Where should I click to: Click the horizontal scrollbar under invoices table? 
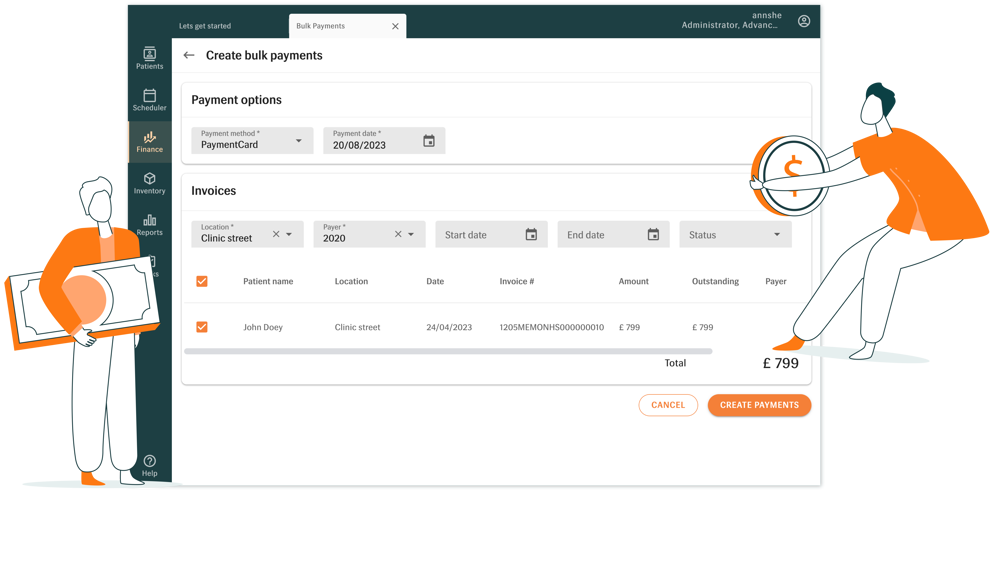point(448,351)
